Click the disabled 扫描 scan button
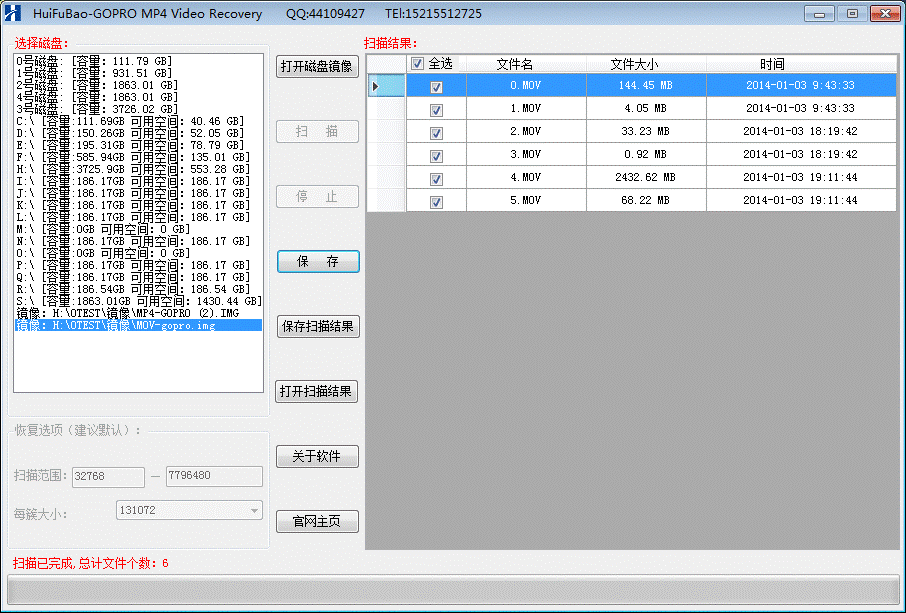This screenshot has width=906, height=613. (317, 131)
